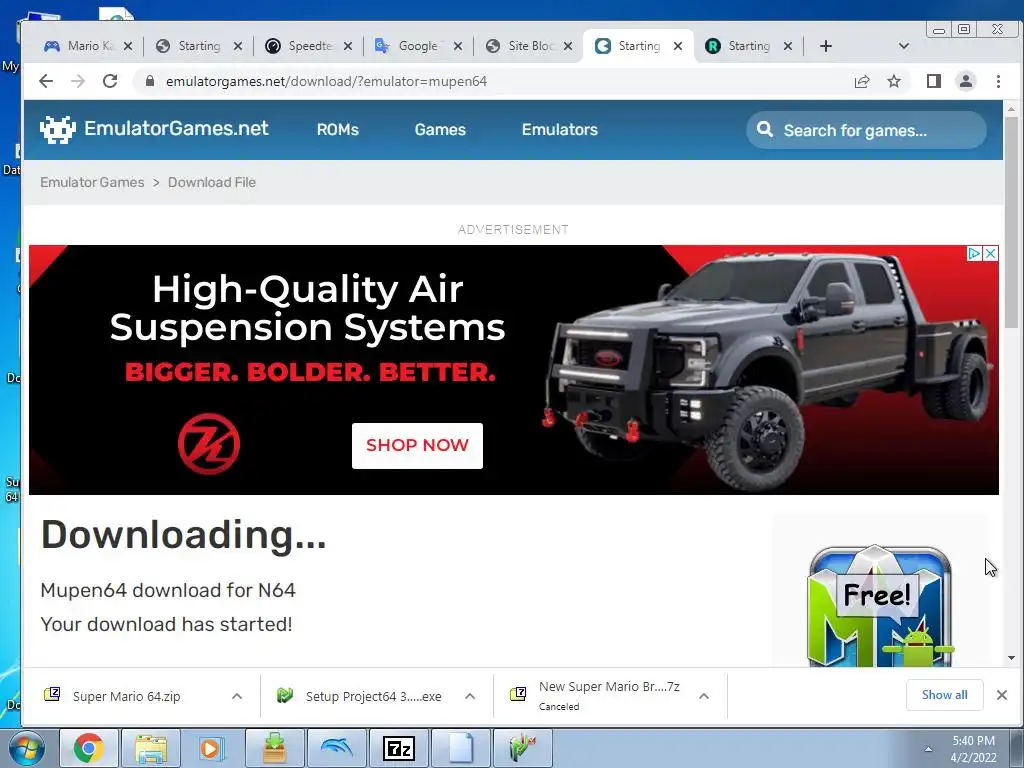Click the browser forward arrow
This screenshot has height=768, width=1024.
[x=78, y=81]
